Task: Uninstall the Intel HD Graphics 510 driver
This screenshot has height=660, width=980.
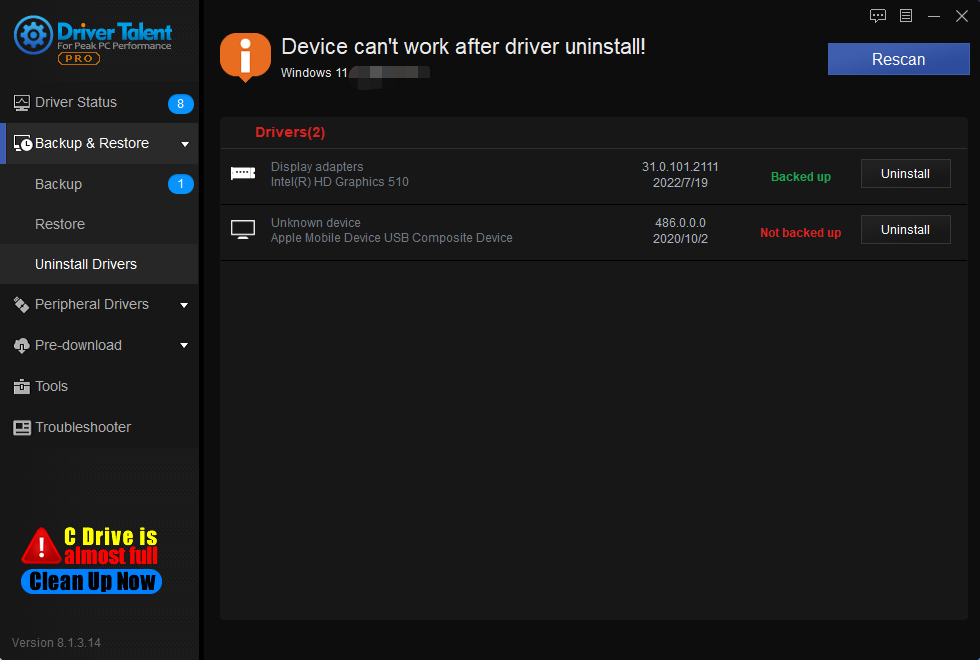Action: (x=906, y=174)
